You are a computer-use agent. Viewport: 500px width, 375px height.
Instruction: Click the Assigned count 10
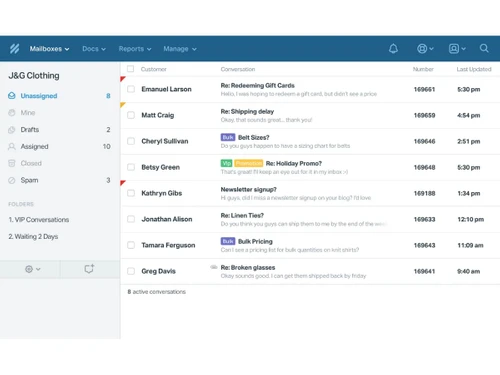point(107,146)
